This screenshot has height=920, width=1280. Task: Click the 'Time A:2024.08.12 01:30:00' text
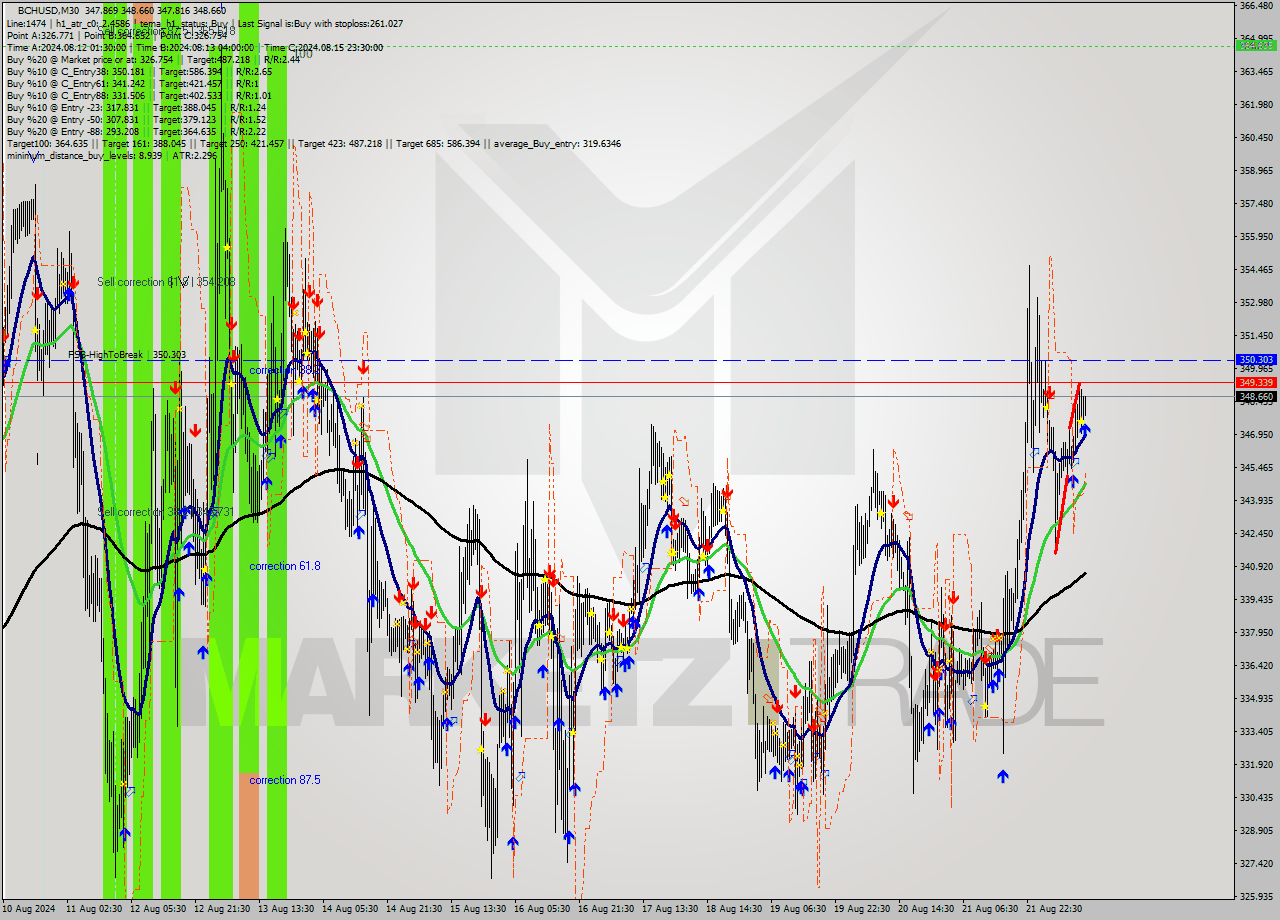pos(66,47)
